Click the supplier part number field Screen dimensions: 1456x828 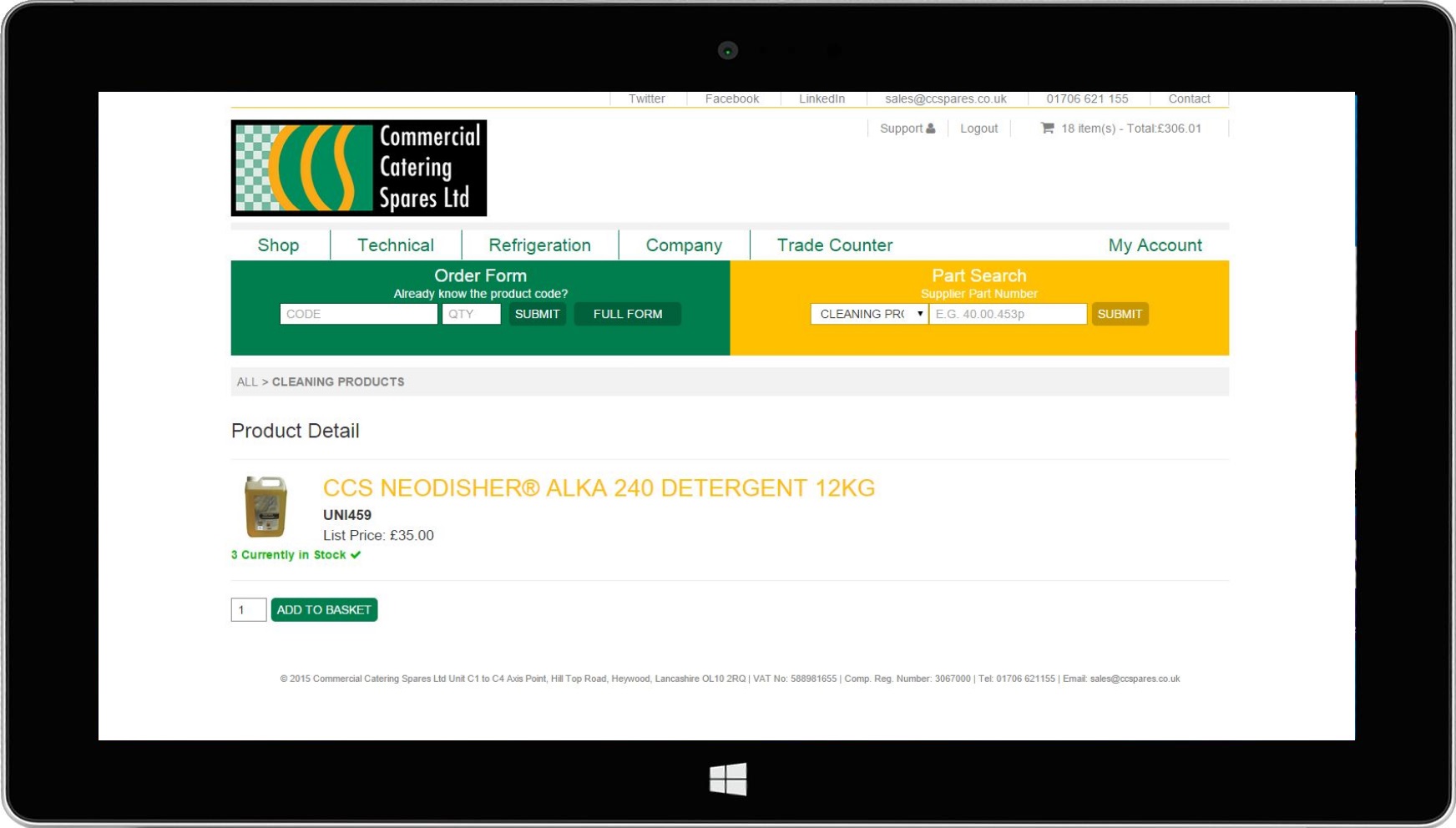click(x=1008, y=314)
